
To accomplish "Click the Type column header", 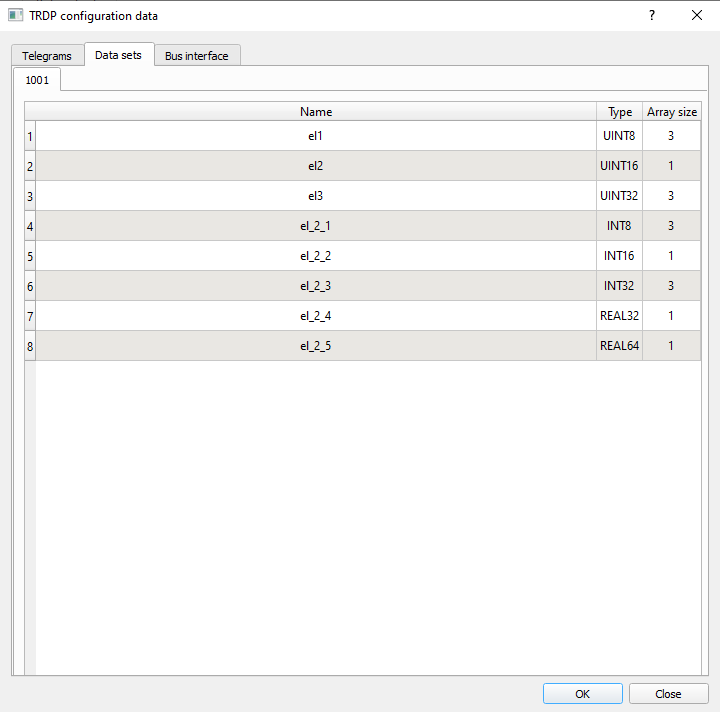I will point(620,112).
